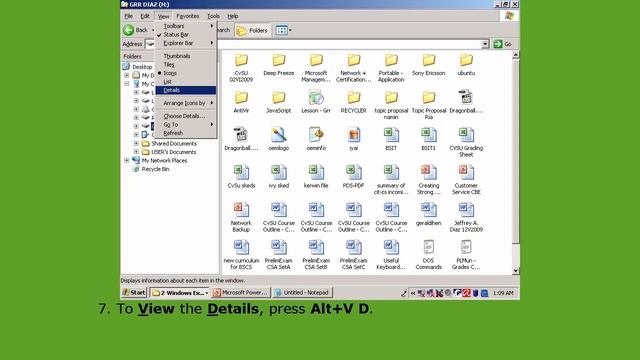Open the Address bar dropdown arrow

pyautogui.click(x=485, y=44)
